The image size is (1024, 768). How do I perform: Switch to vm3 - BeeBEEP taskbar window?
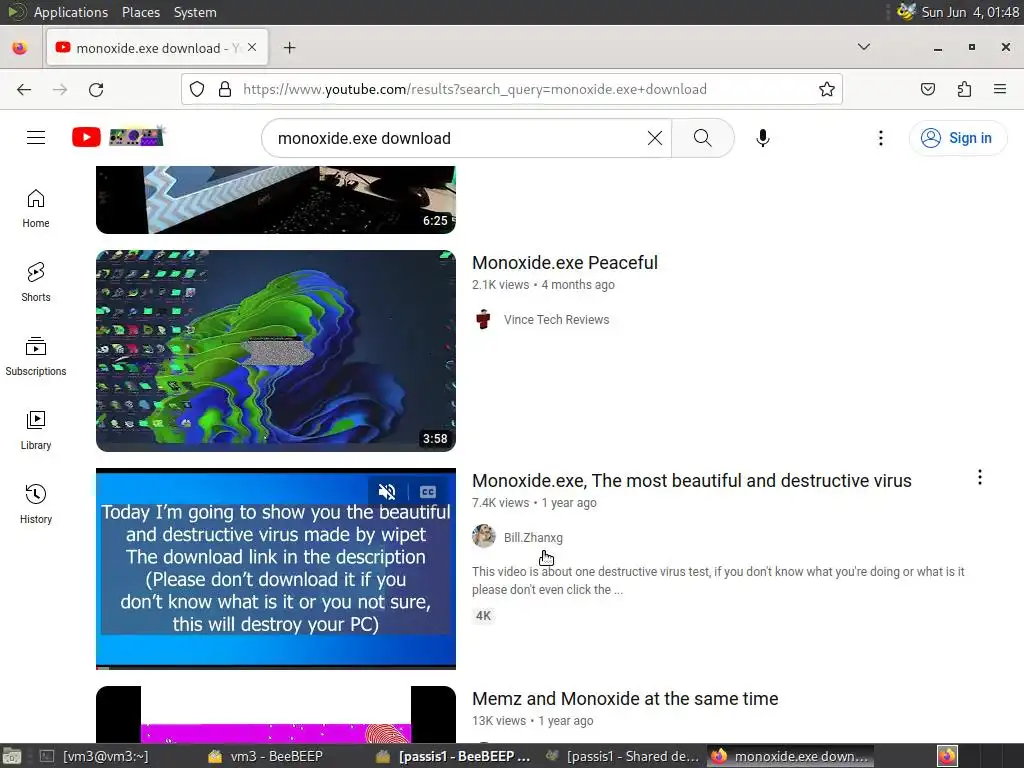pyautogui.click(x=266, y=756)
